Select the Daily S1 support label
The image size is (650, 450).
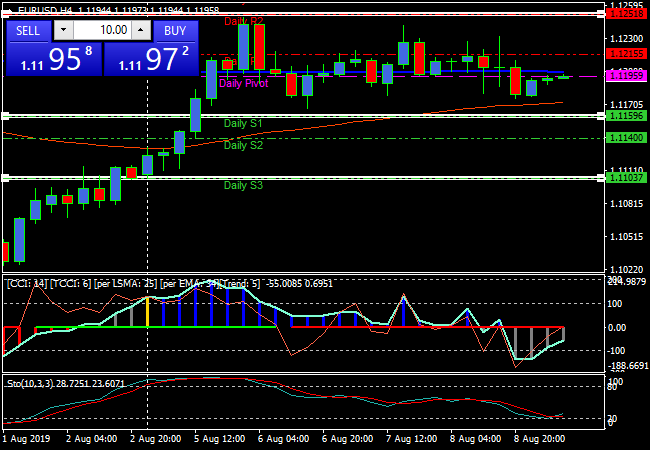(243, 123)
